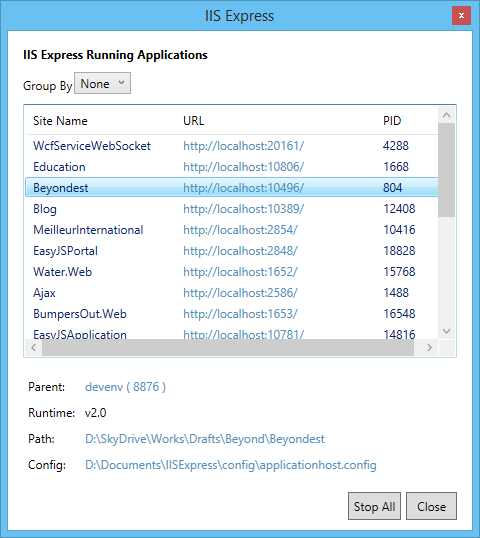Open the localhost:20161 URL link
480x538 pixels.
coord(243,146)
